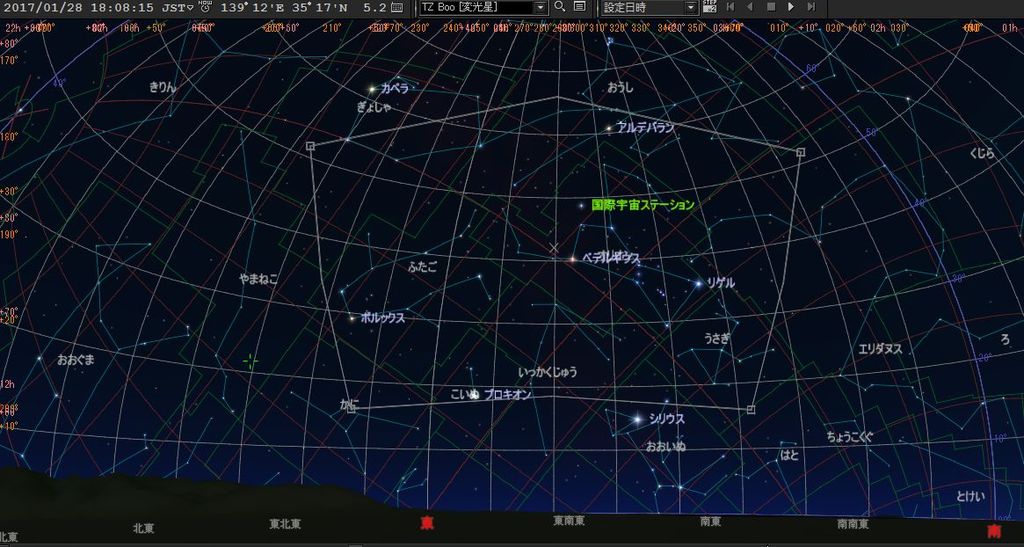This screenshot has height=547, width=1024.
Task: Click the はと constellation name
Action: [x=789, y=455]
